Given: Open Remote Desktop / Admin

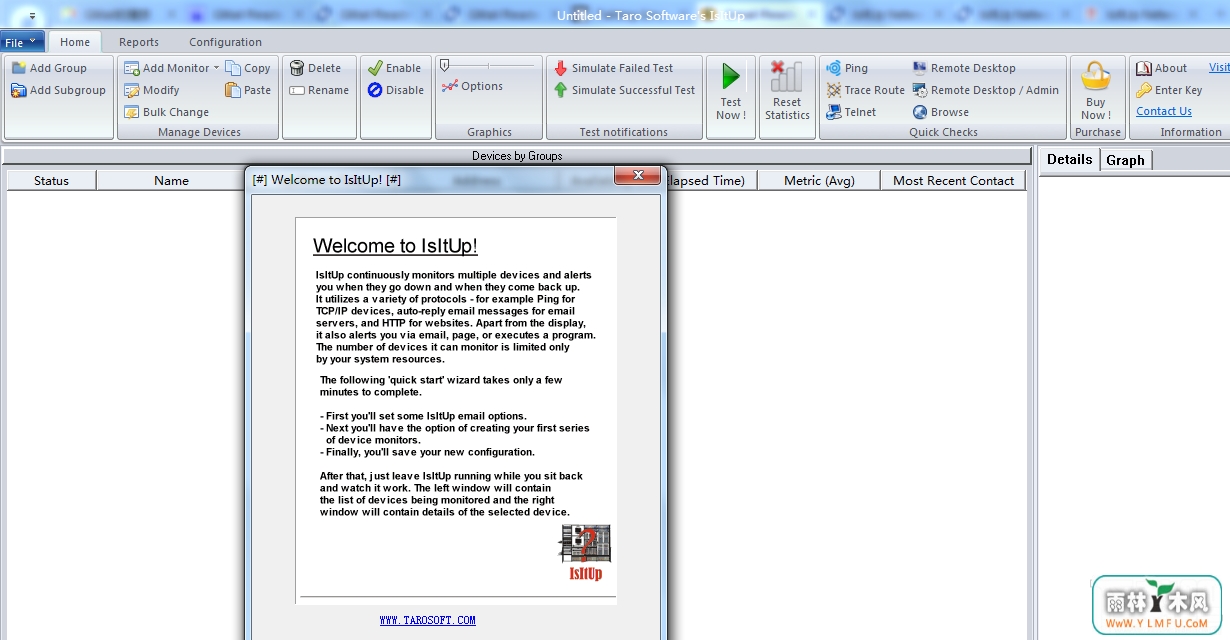Looking at the screenshot, I should (x=985, y=90).
